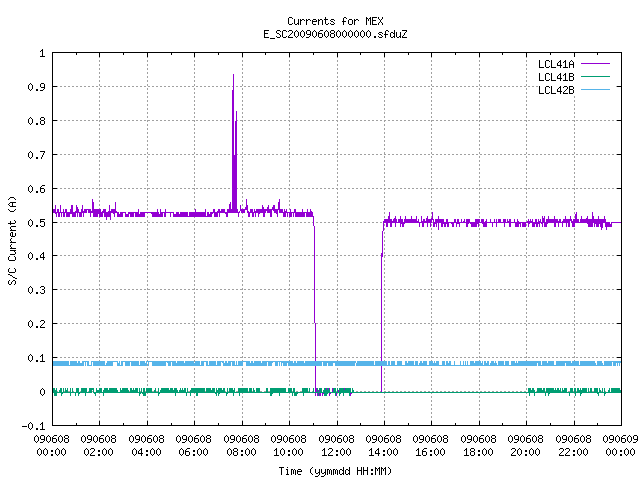The width and height of the screenshot is (640, 480).
Task: Click the blue LCL42B legend line sample
Action: click(x=595, y=90)
